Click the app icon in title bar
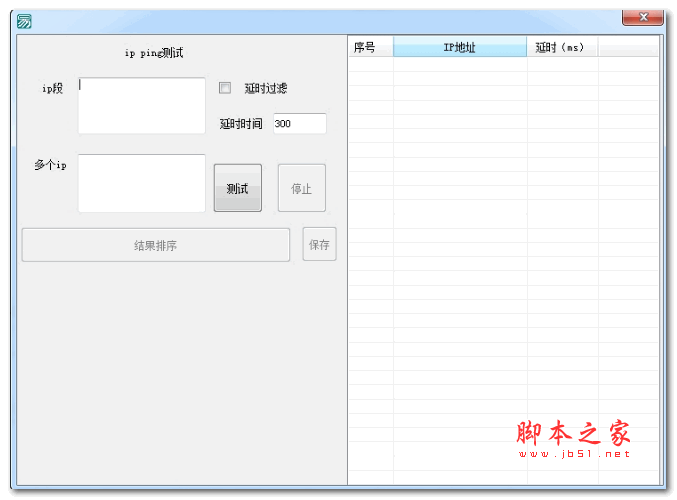Screen dimensions: 677x500 point(24,21)
